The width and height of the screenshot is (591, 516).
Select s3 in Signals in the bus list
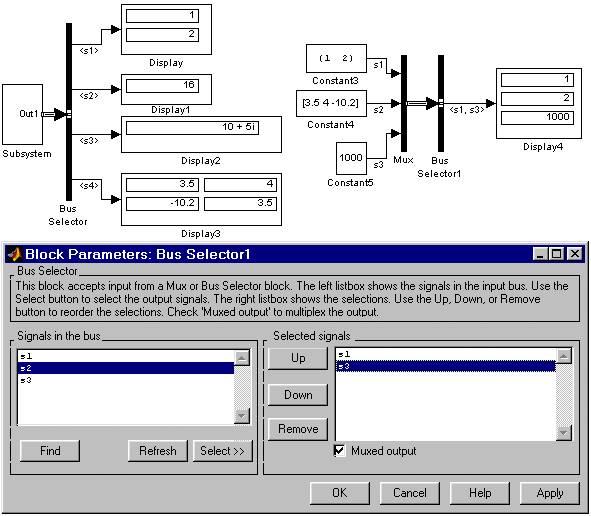[126, 380]
